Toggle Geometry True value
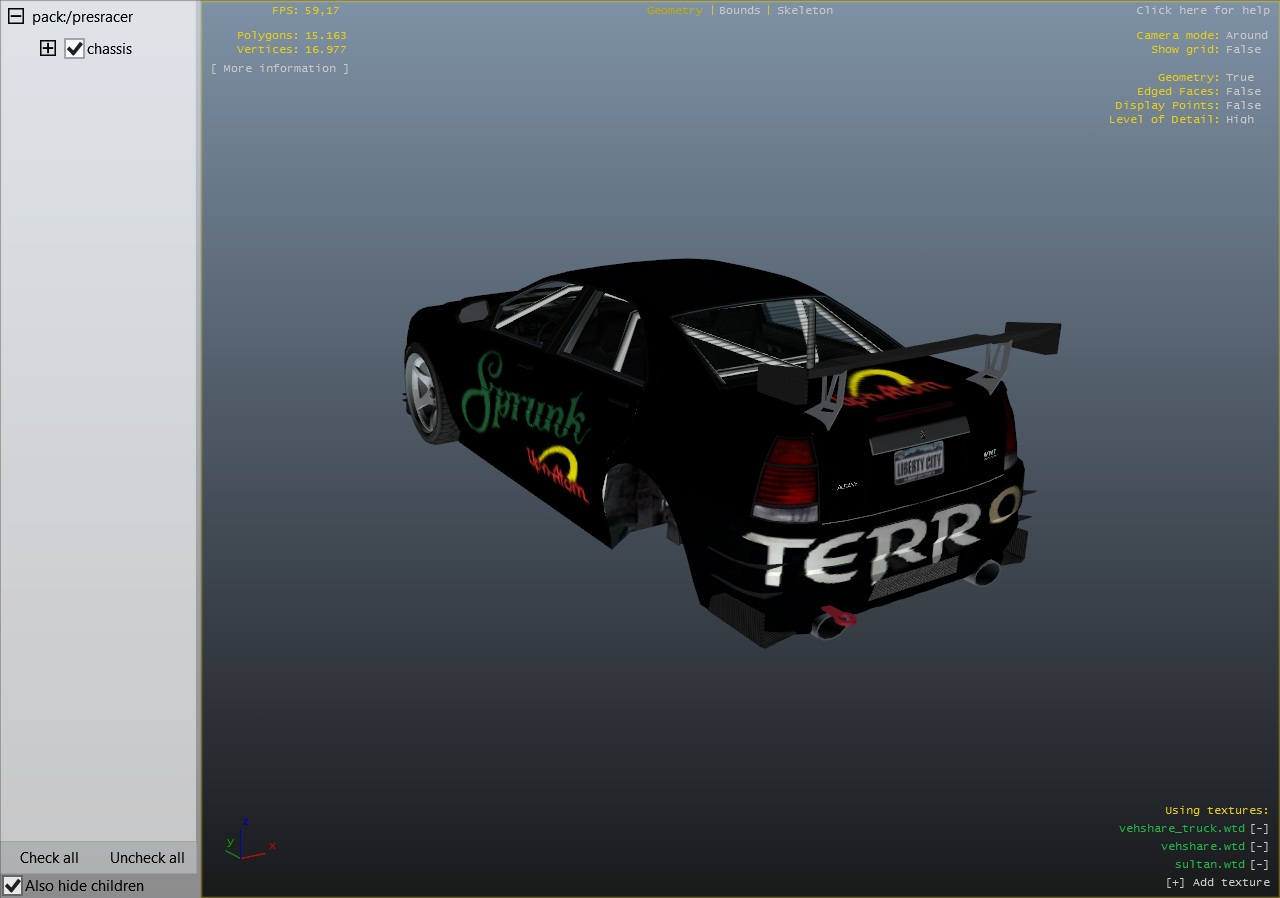Viewport: 1280px width, 898px height. click(x=1240, y=77)
